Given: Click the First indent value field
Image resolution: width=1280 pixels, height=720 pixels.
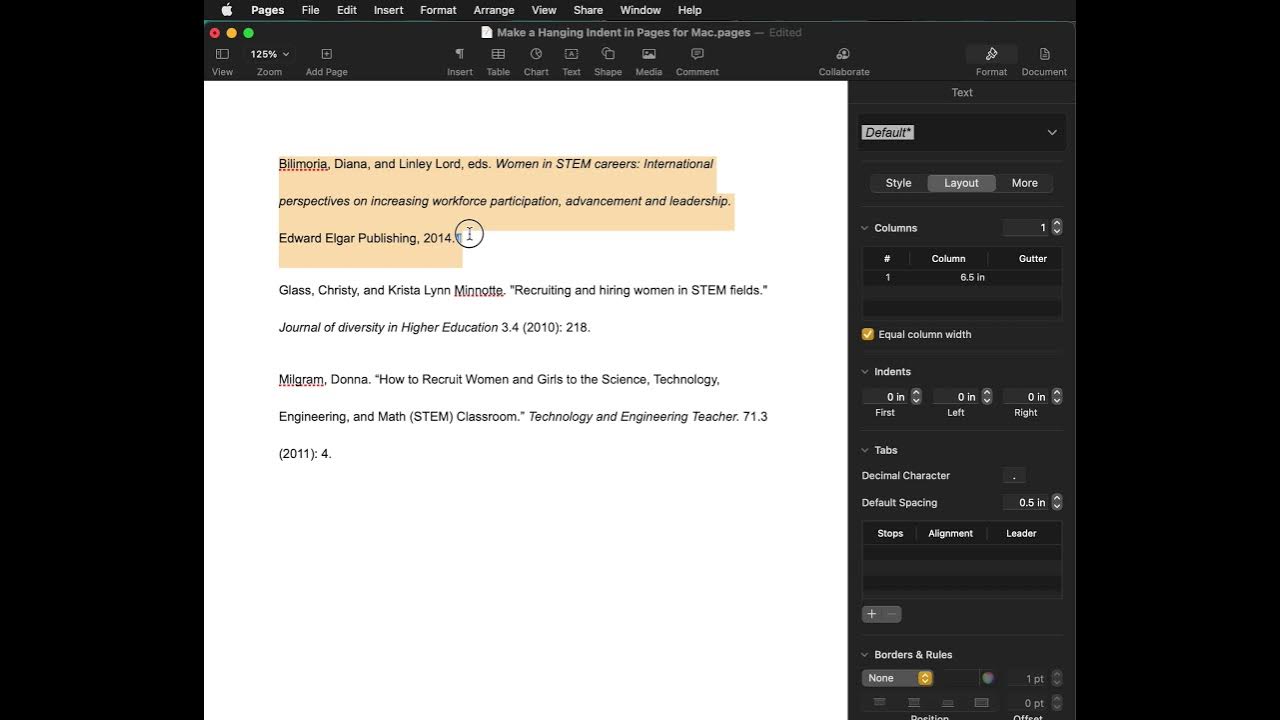Looking at the screenshot, I should [886, 397].
